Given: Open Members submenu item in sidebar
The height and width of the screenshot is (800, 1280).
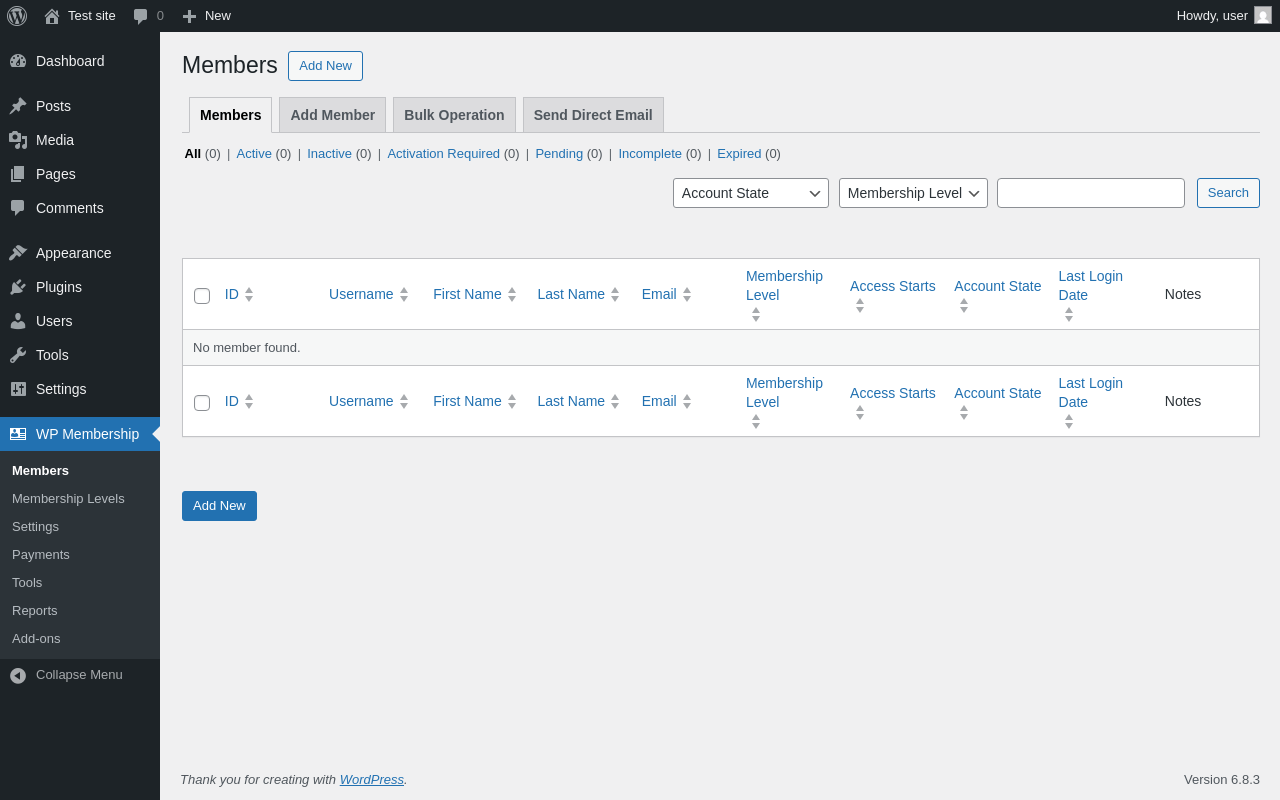Looking at the screenshot, I should (x=40, y=470).
